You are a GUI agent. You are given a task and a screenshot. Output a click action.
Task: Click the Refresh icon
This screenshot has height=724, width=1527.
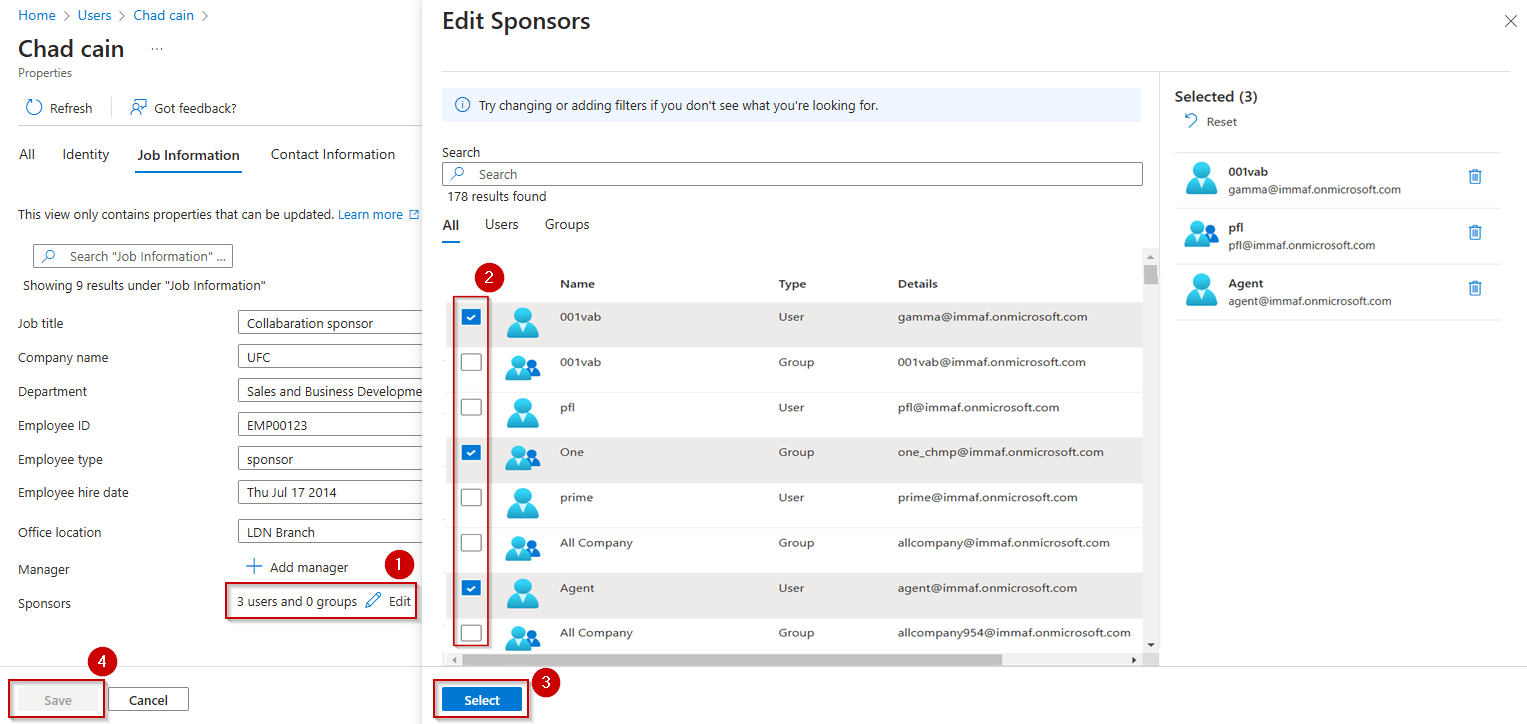[x=34, y=107]
